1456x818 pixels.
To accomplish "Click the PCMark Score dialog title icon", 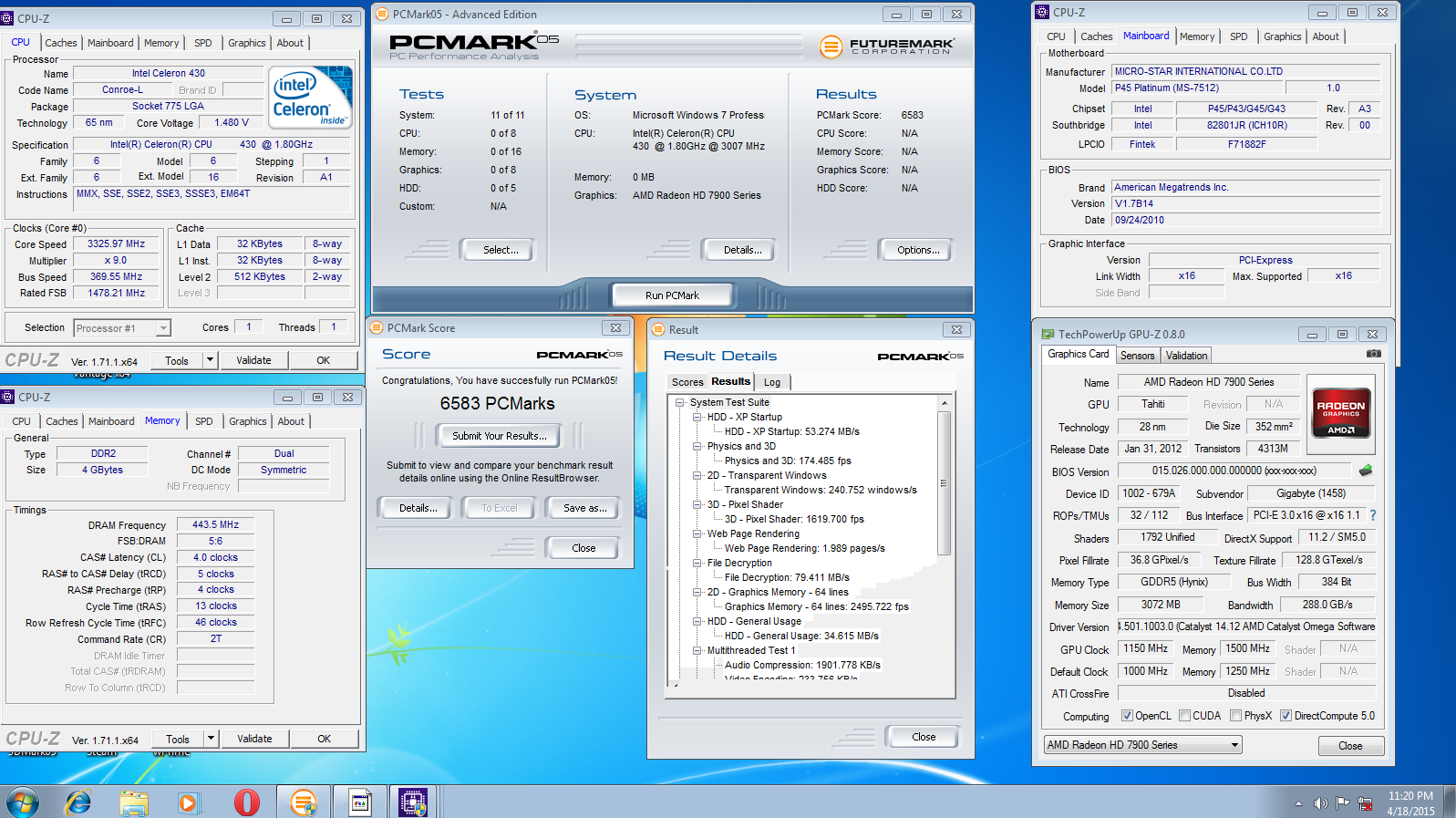I will coord(377,327).
